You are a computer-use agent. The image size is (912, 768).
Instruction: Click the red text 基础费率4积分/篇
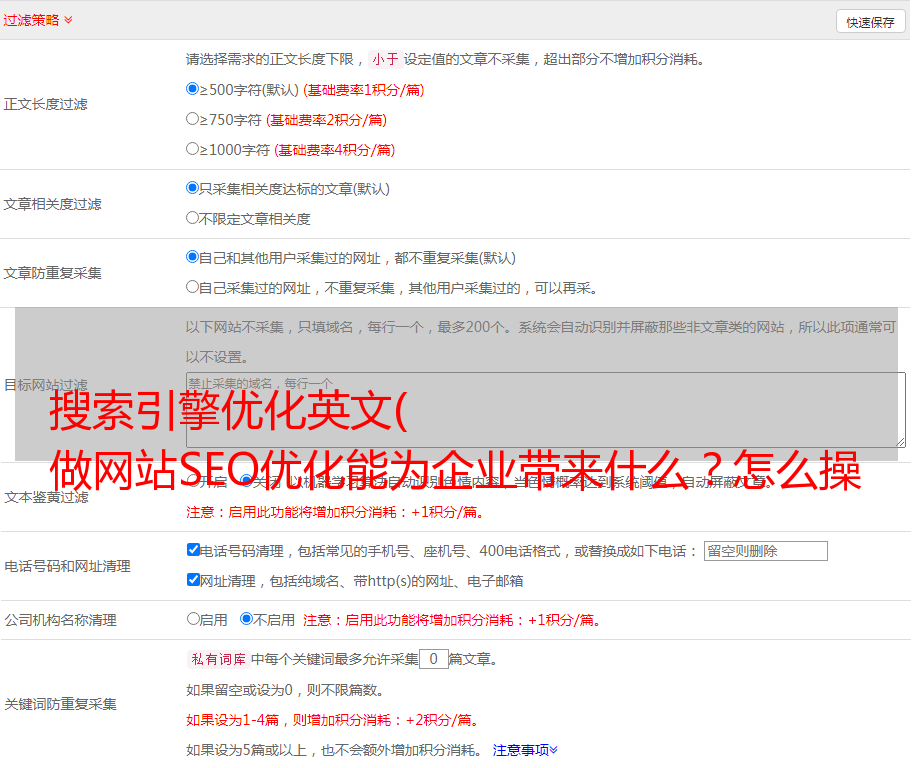click(335, 150)
